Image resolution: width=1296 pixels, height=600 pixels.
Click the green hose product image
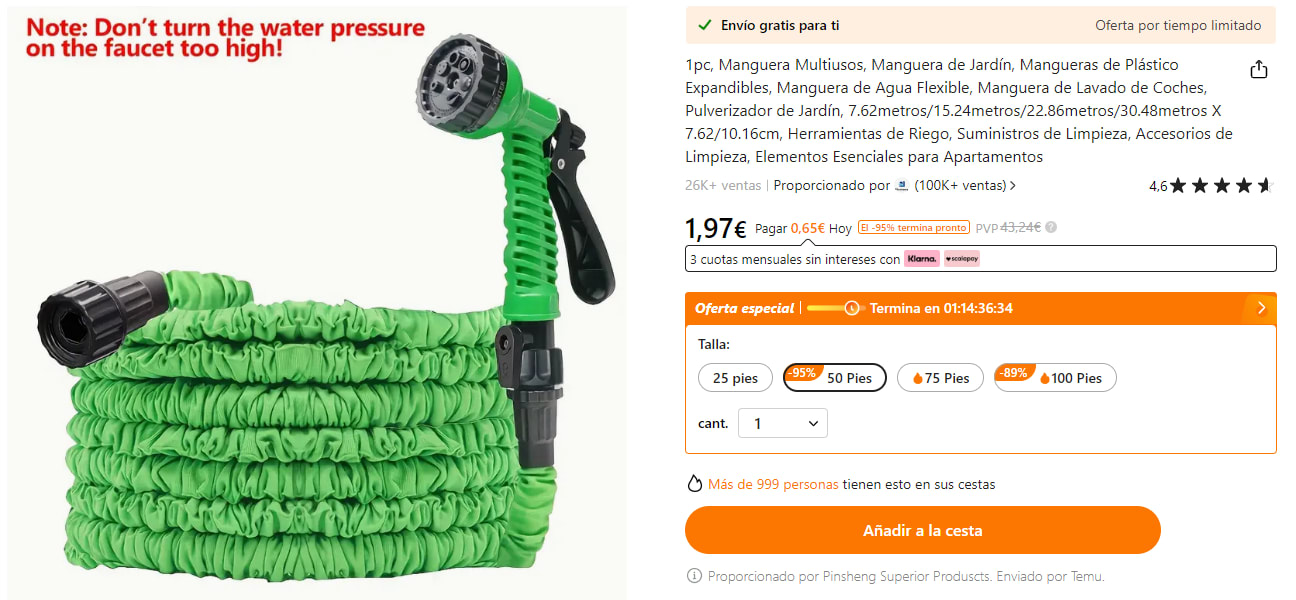pyautogui.click(x=313, y=302)
